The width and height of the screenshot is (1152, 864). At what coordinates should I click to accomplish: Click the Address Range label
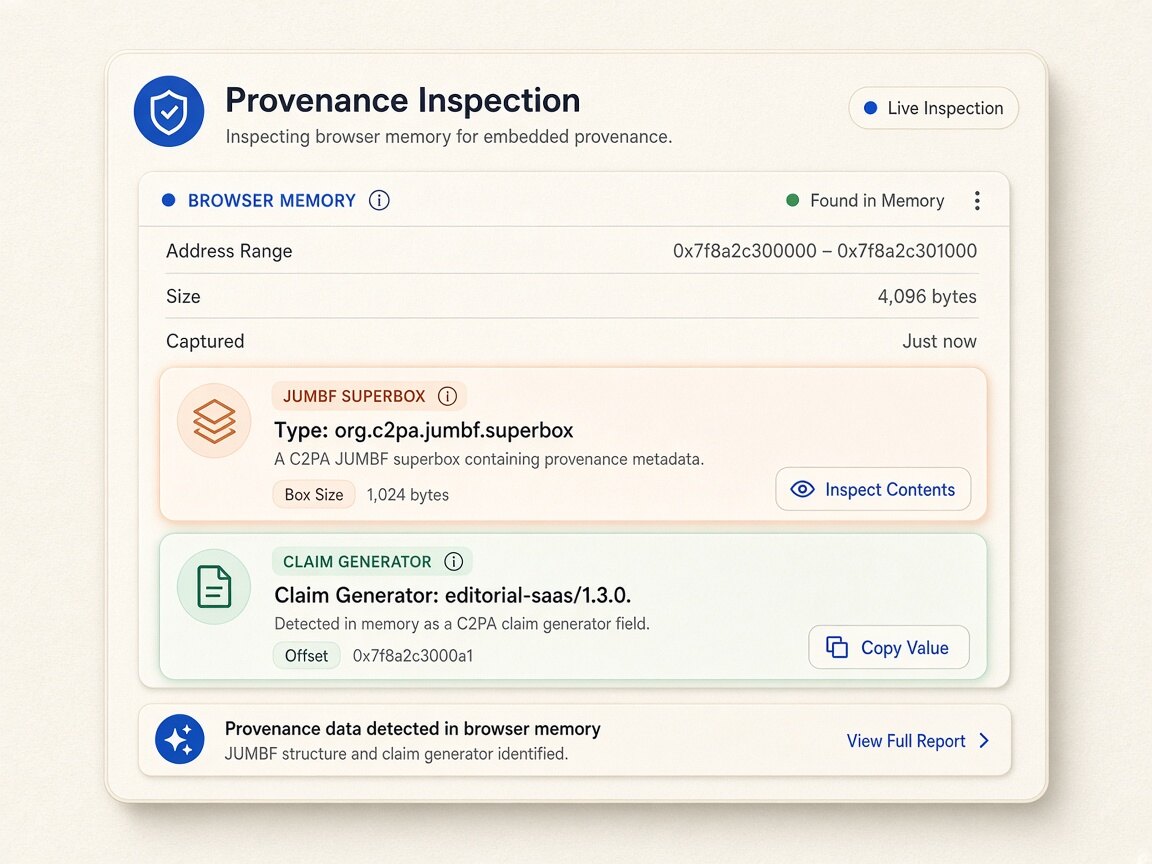(229, 251)
